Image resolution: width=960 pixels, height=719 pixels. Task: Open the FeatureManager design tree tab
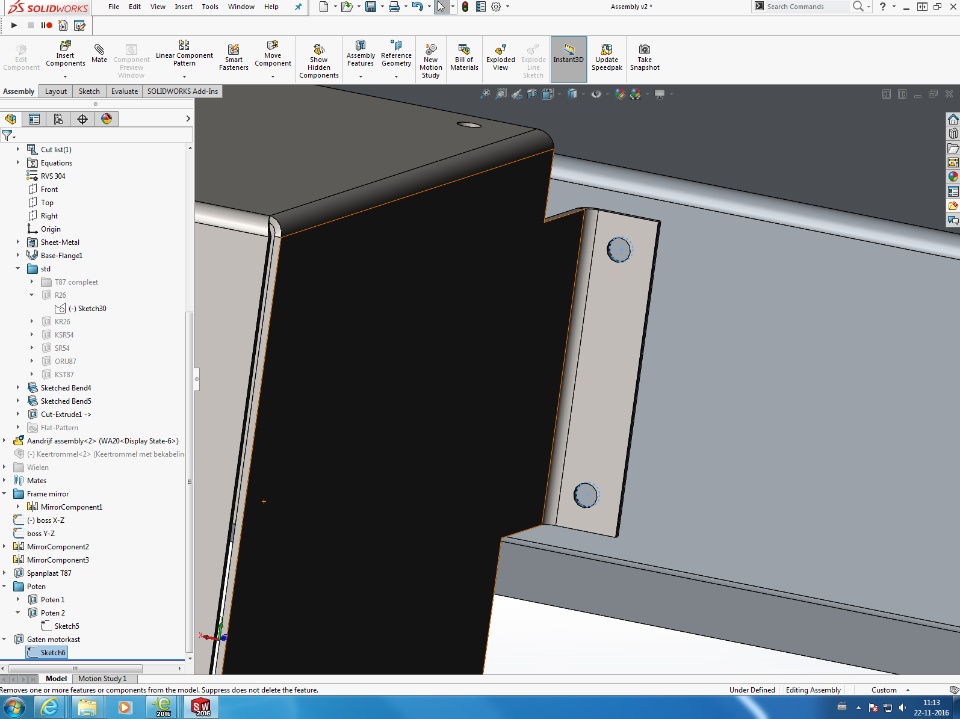(10, 119)
